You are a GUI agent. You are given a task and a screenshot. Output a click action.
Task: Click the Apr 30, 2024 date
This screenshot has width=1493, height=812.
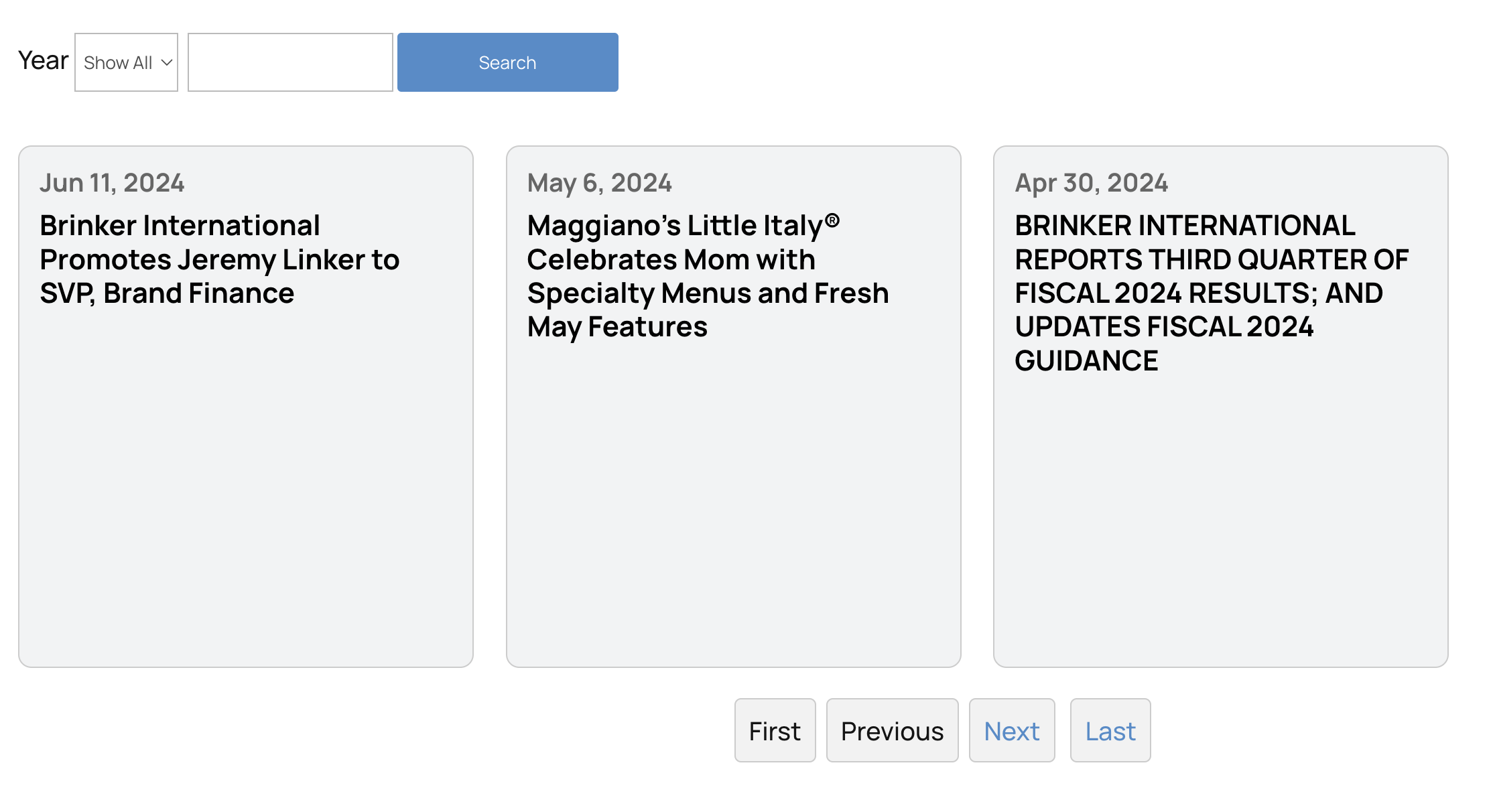pyautogui.click(x=1091, y=183)
